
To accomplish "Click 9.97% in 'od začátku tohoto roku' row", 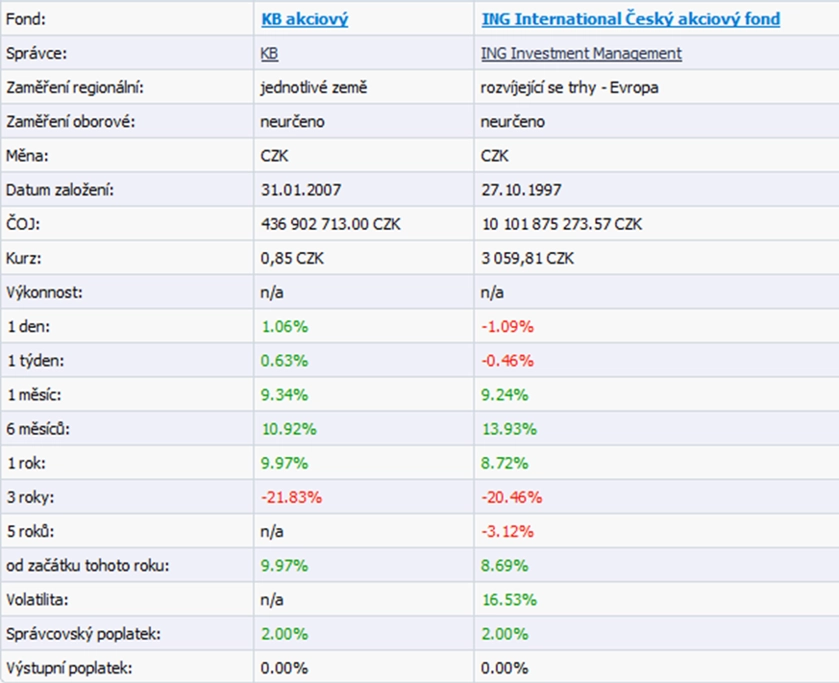I will coord(284,566).
